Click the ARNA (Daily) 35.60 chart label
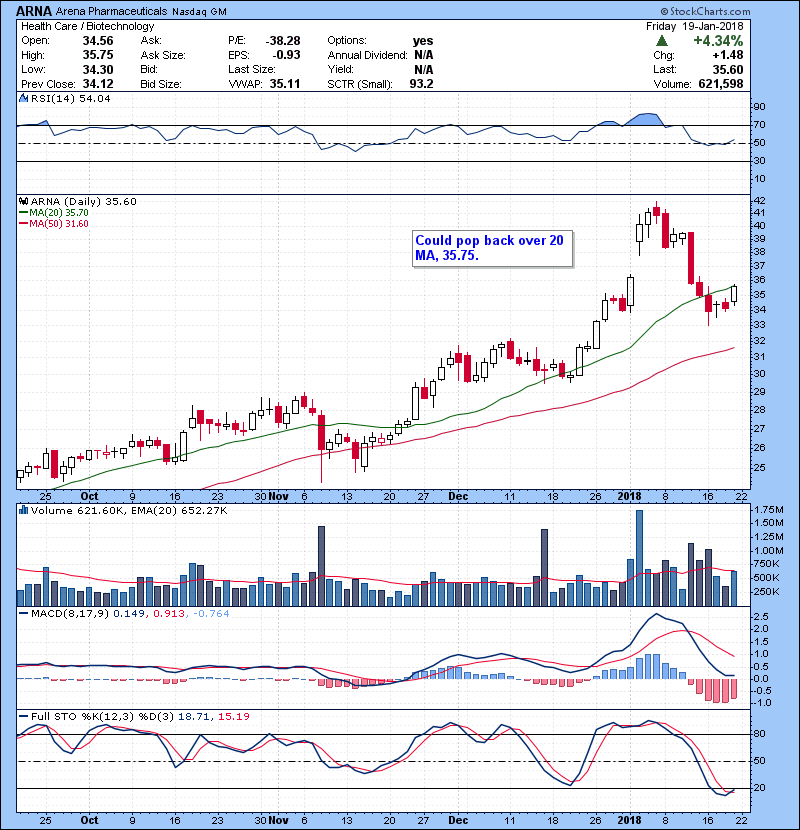Screen dimensions: 800x830 point(84,202)
